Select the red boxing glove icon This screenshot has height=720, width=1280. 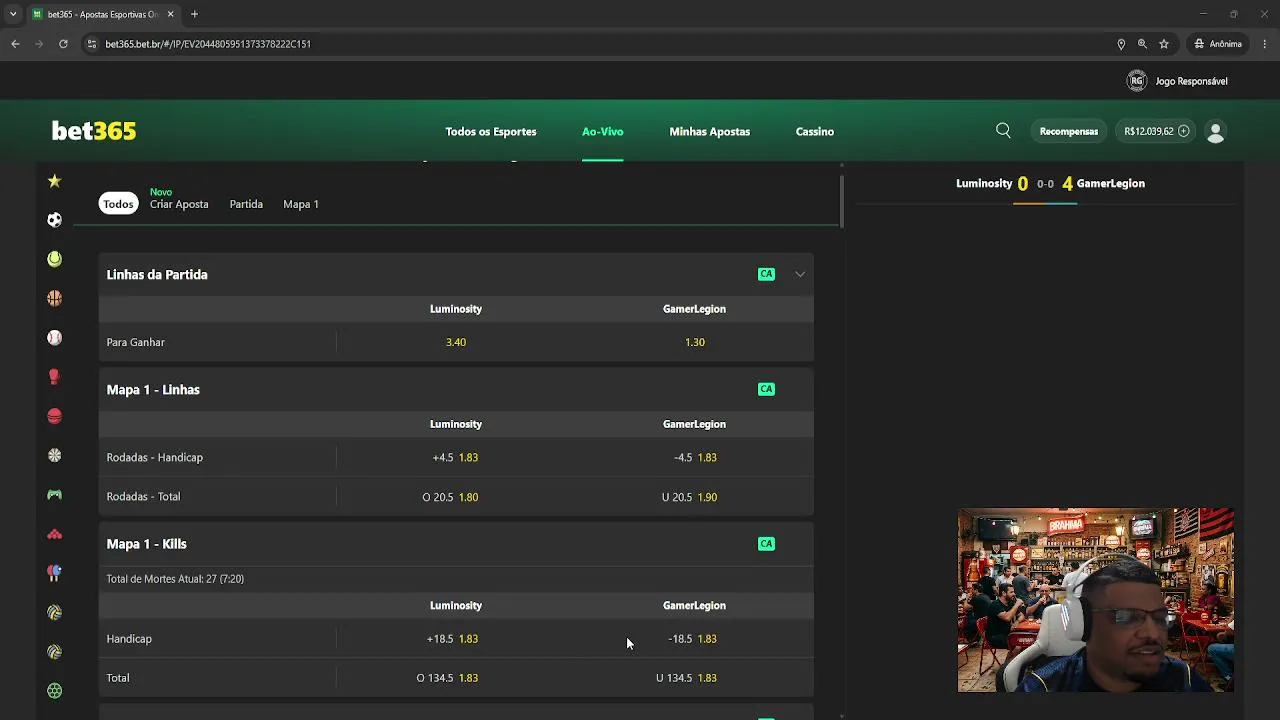(54, 377)
